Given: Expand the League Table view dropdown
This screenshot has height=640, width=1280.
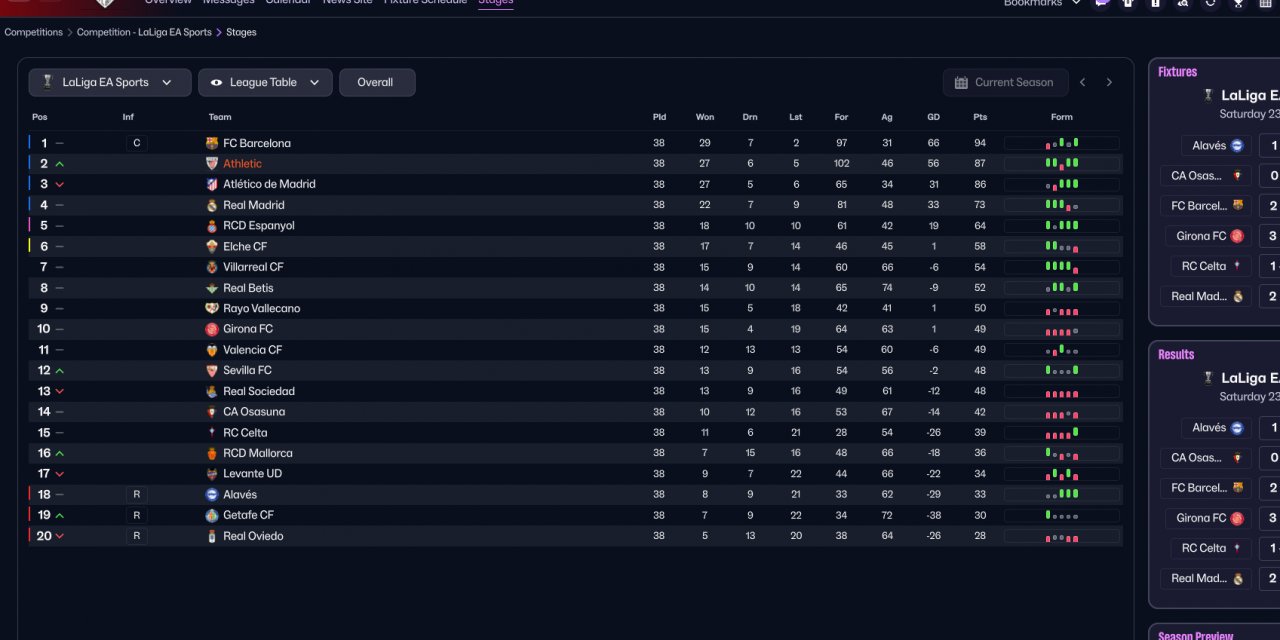Looking at the screenshot, I should pyautogui.click(x=265, y=82).
